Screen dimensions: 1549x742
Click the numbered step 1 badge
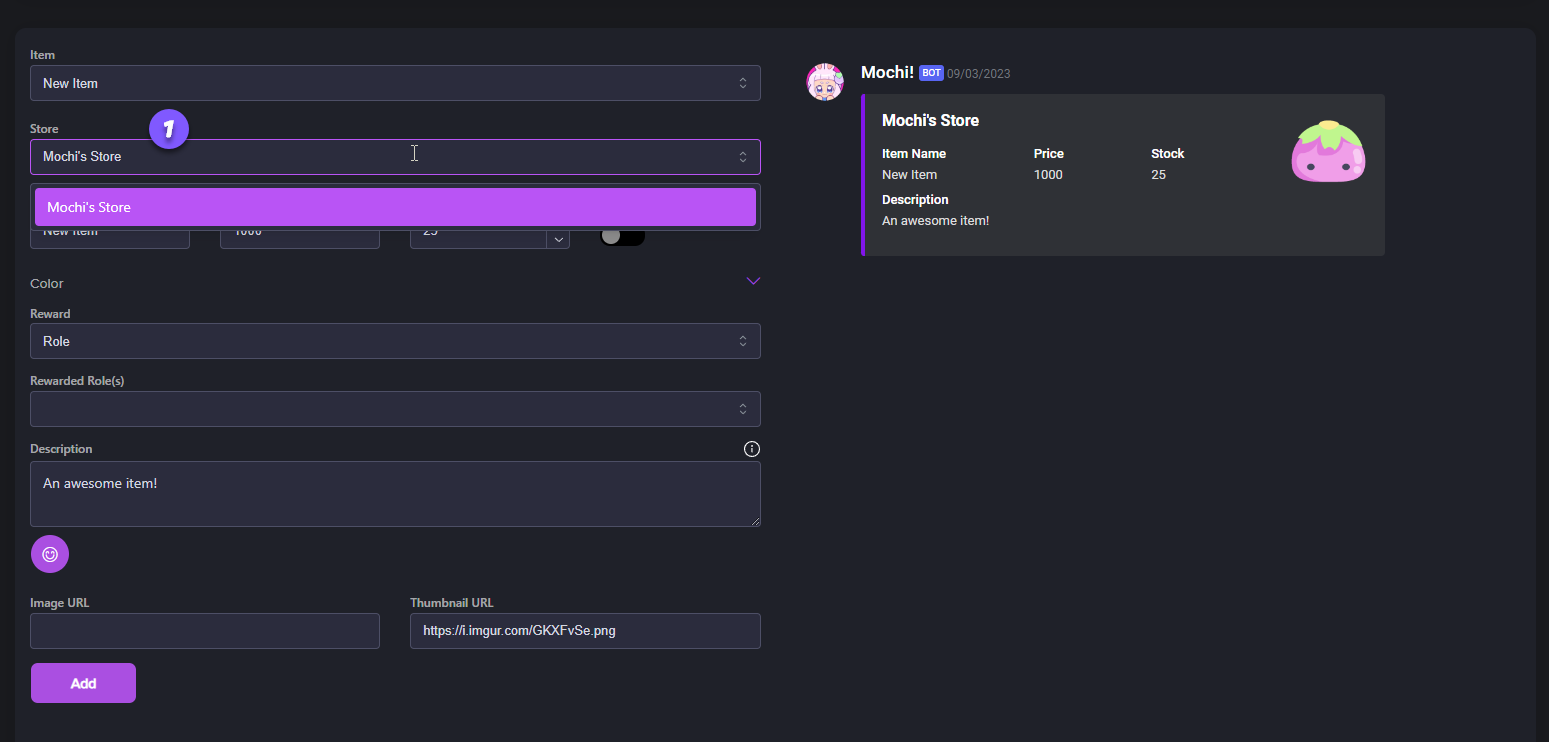click(x=169, y=129)
